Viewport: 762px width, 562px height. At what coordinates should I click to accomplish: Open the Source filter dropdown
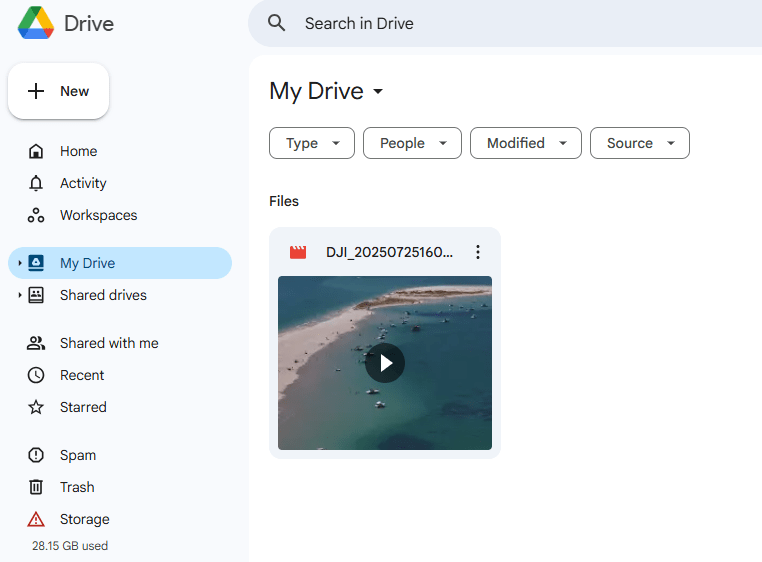[x=639, y=143]
